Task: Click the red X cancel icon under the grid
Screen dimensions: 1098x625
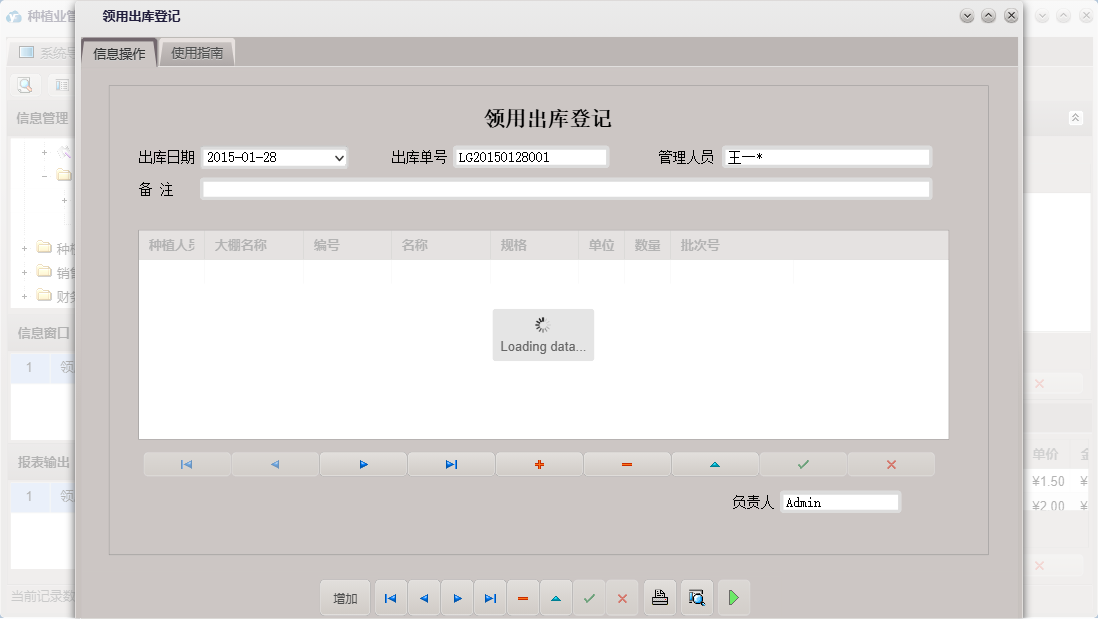Action: pyautogui.click(x=891, y=464)
